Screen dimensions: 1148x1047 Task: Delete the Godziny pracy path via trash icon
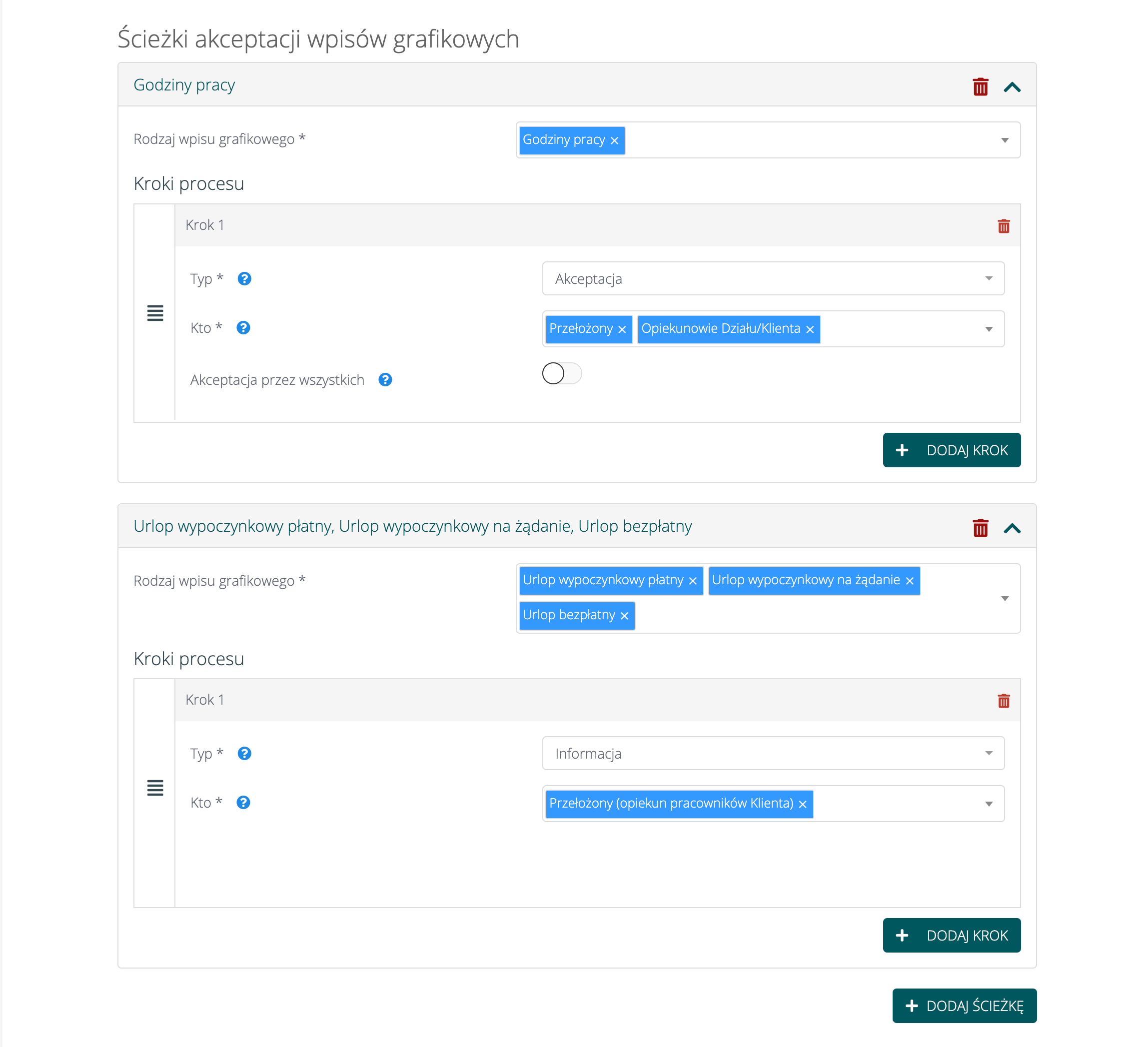pyautogui.click(x=980, y=87)
